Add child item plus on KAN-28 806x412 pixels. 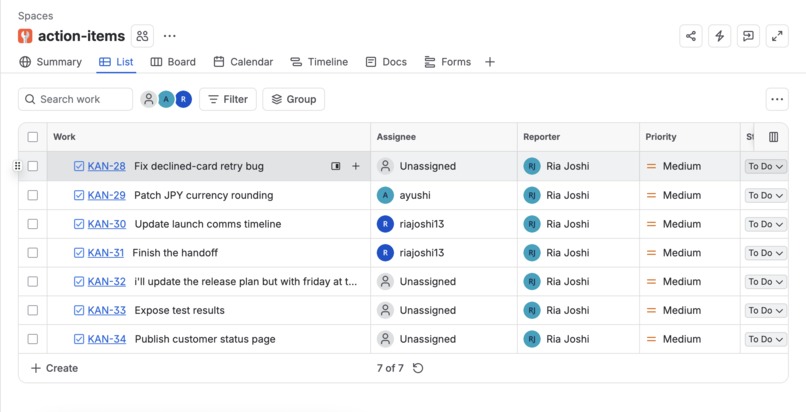coord(356,166)
